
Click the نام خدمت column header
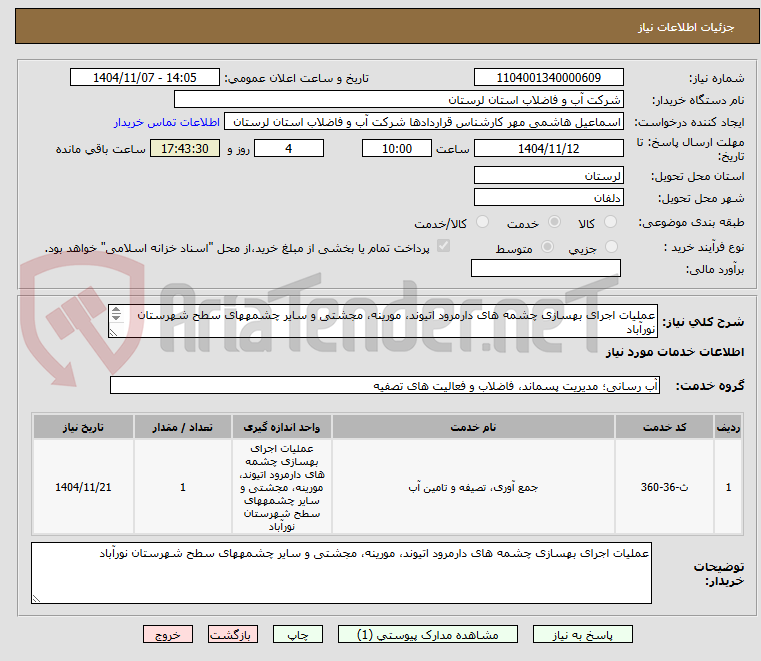pos(473,427)
